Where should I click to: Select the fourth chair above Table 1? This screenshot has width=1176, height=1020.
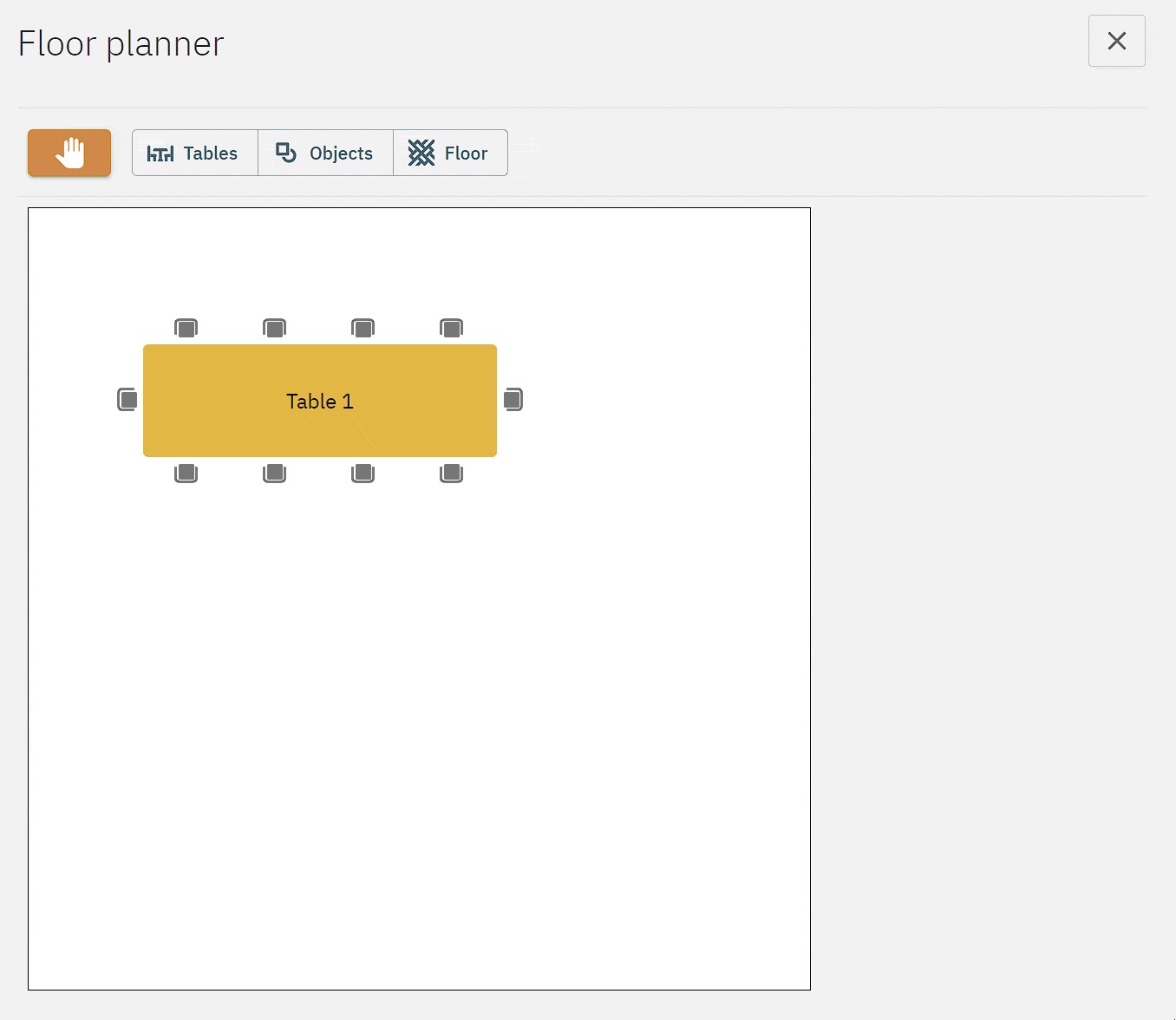[x=452, y=328]
